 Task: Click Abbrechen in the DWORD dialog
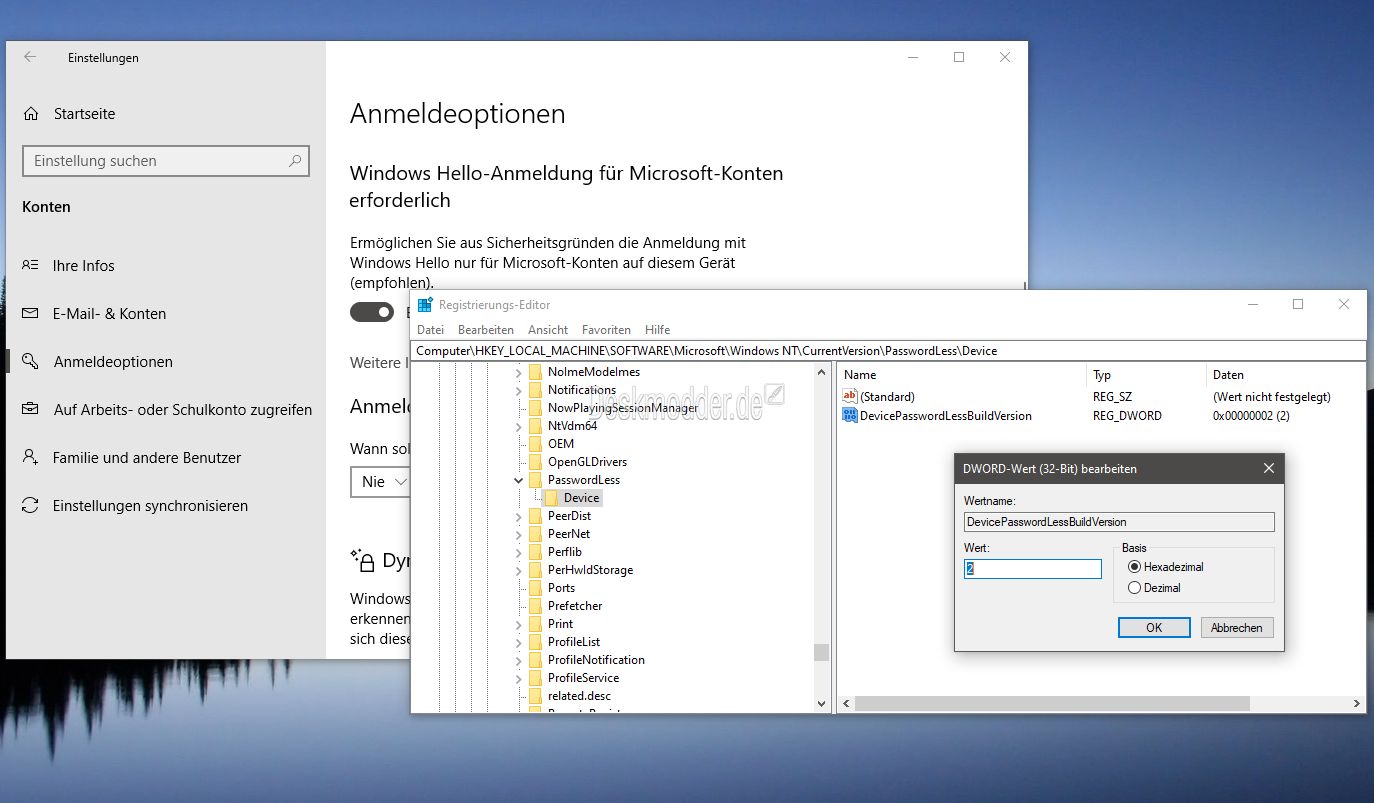tap(1237, 628)
